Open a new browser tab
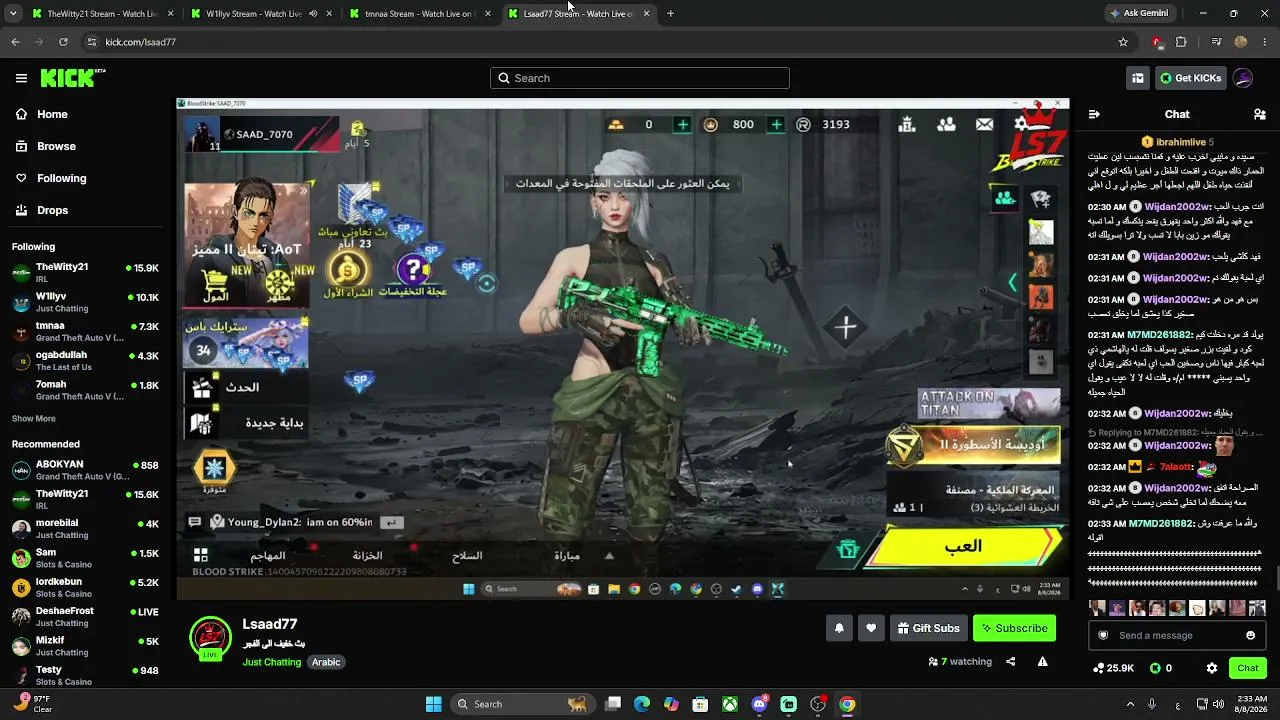1280x720 pixels. coord(670,14)
